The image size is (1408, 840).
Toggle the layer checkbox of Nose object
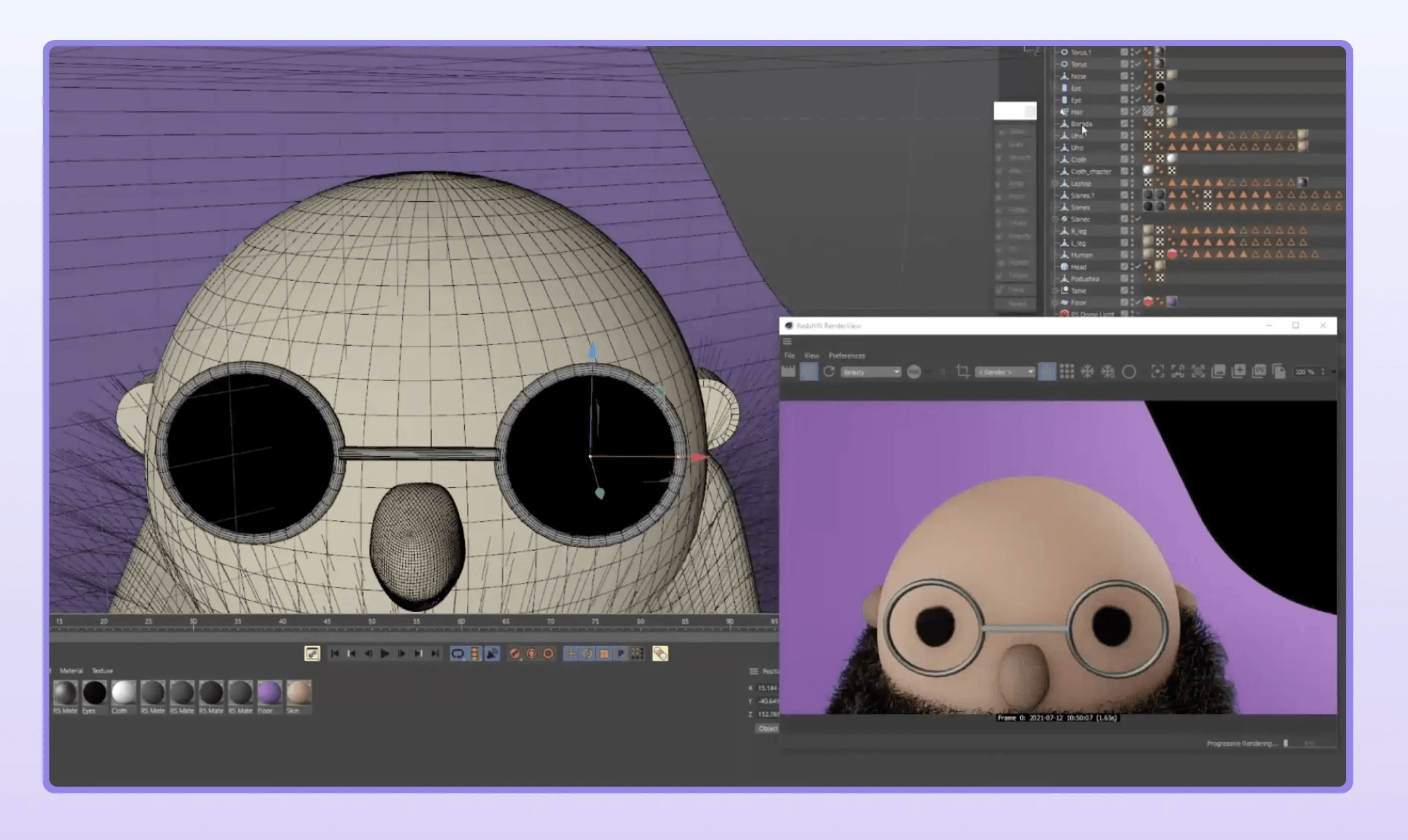[x=1124, y=76]
